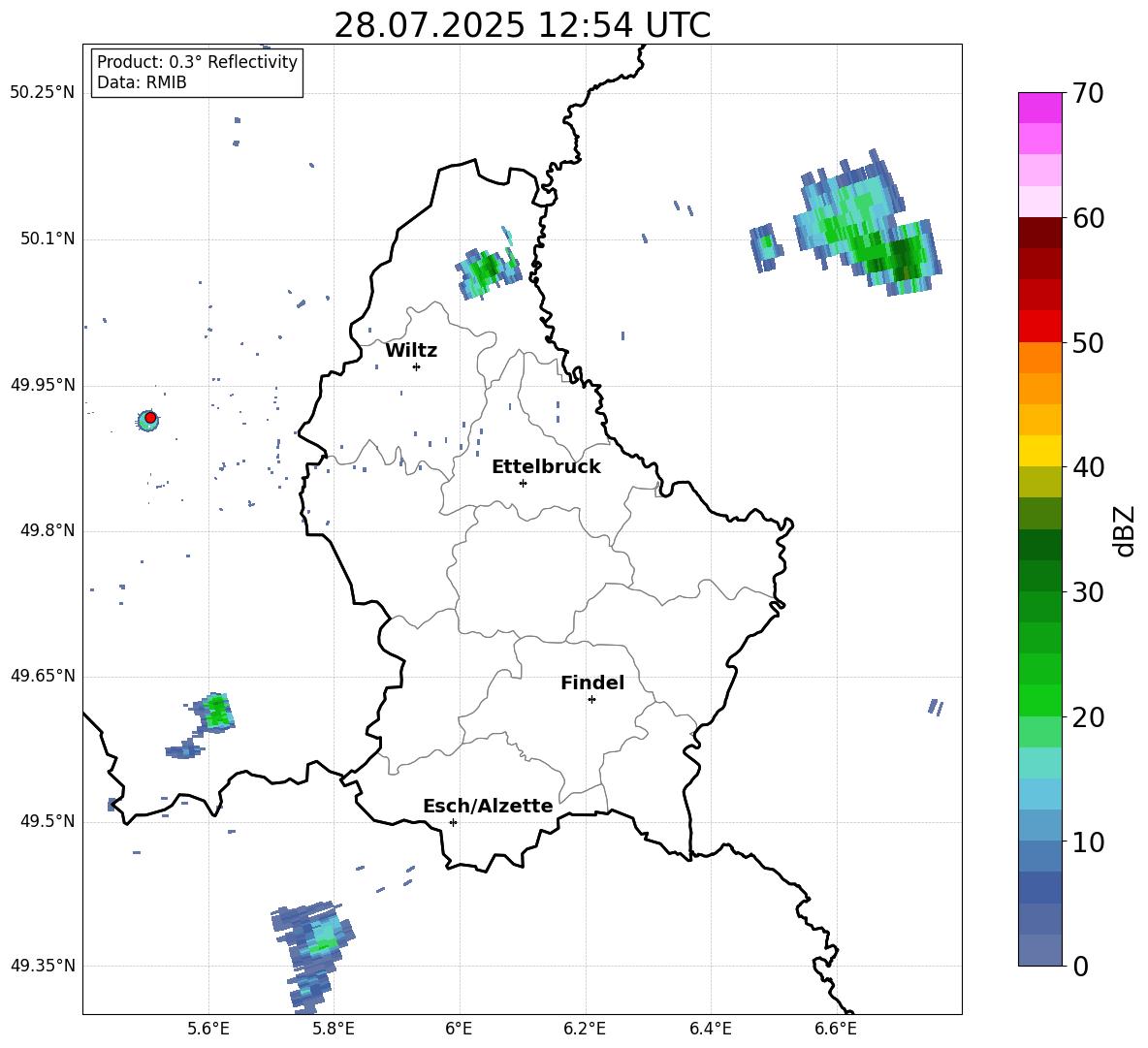
Task: Click the 49.8°N latitude label
Action: tap(48, 530)
